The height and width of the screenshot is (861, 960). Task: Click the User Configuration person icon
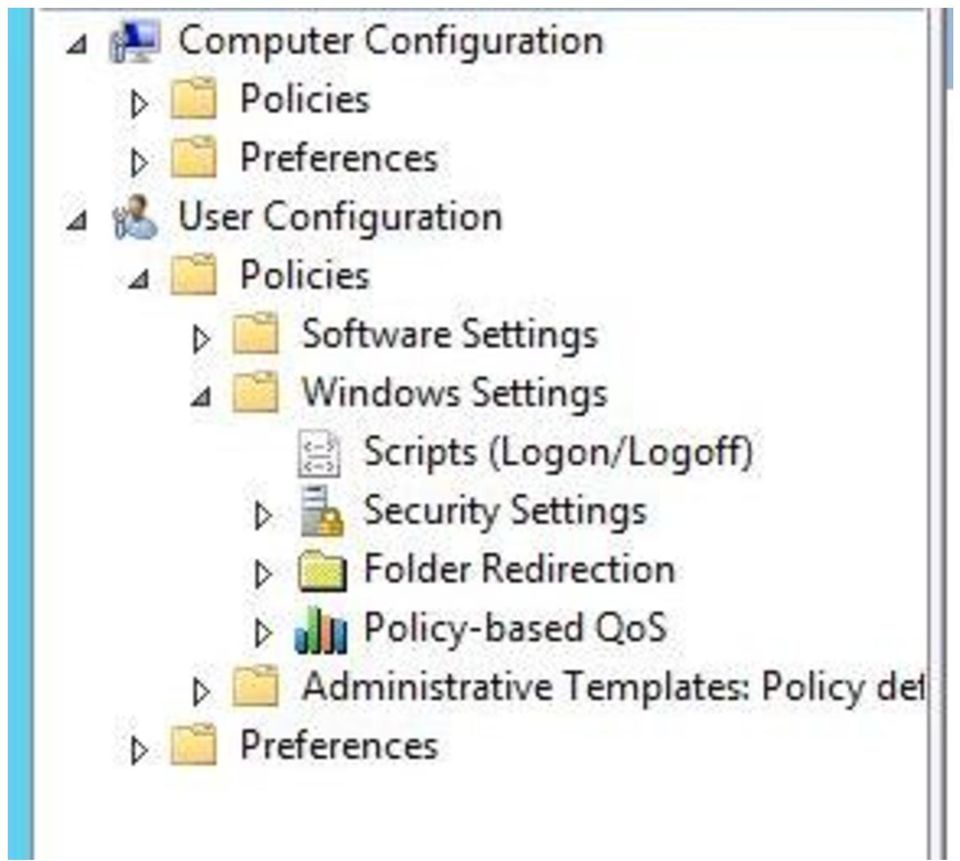[135, 217]
